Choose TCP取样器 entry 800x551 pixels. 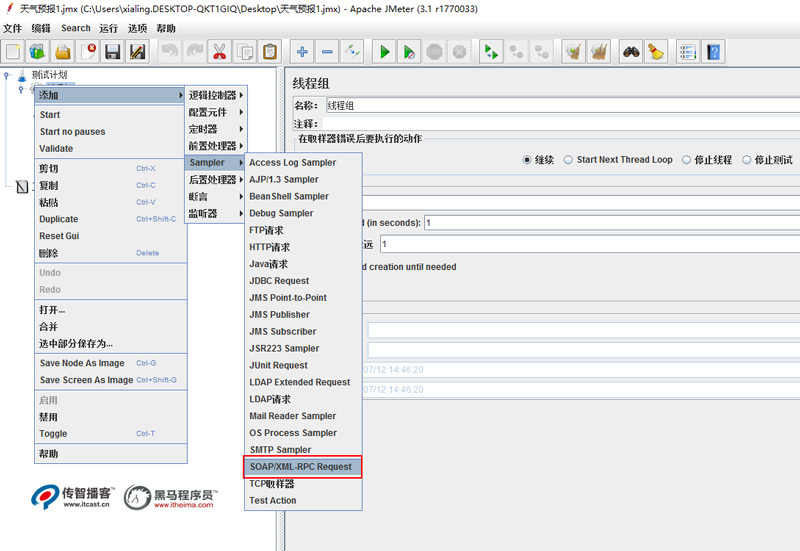303,484
